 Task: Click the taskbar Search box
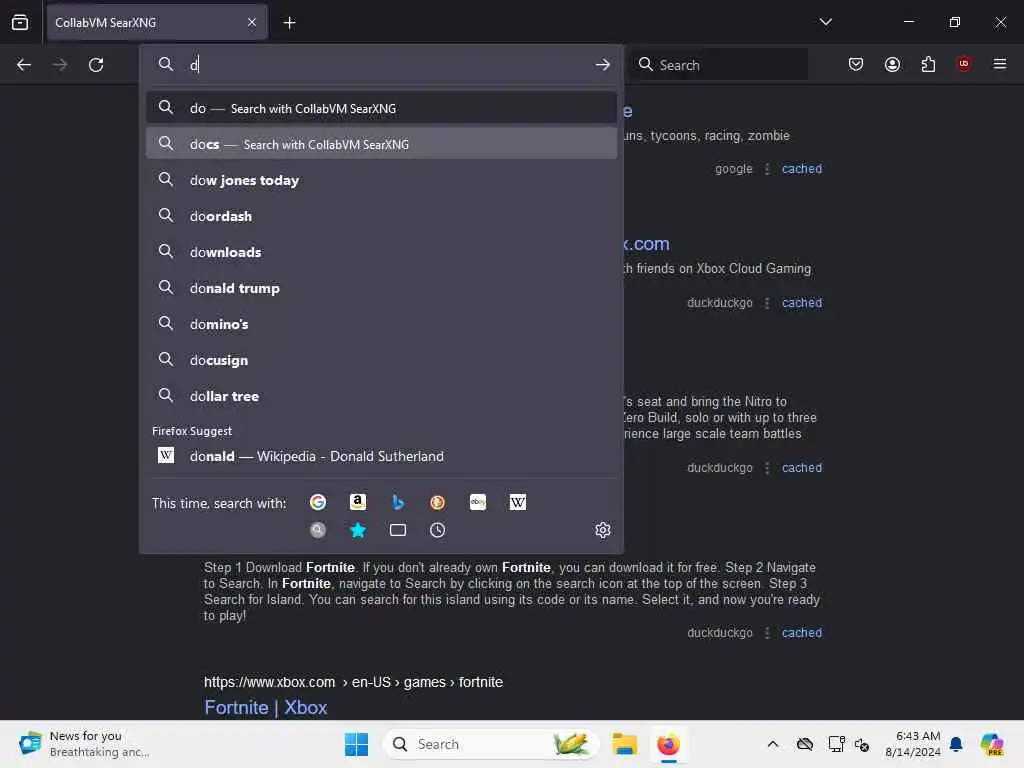[x=490, y=744]
